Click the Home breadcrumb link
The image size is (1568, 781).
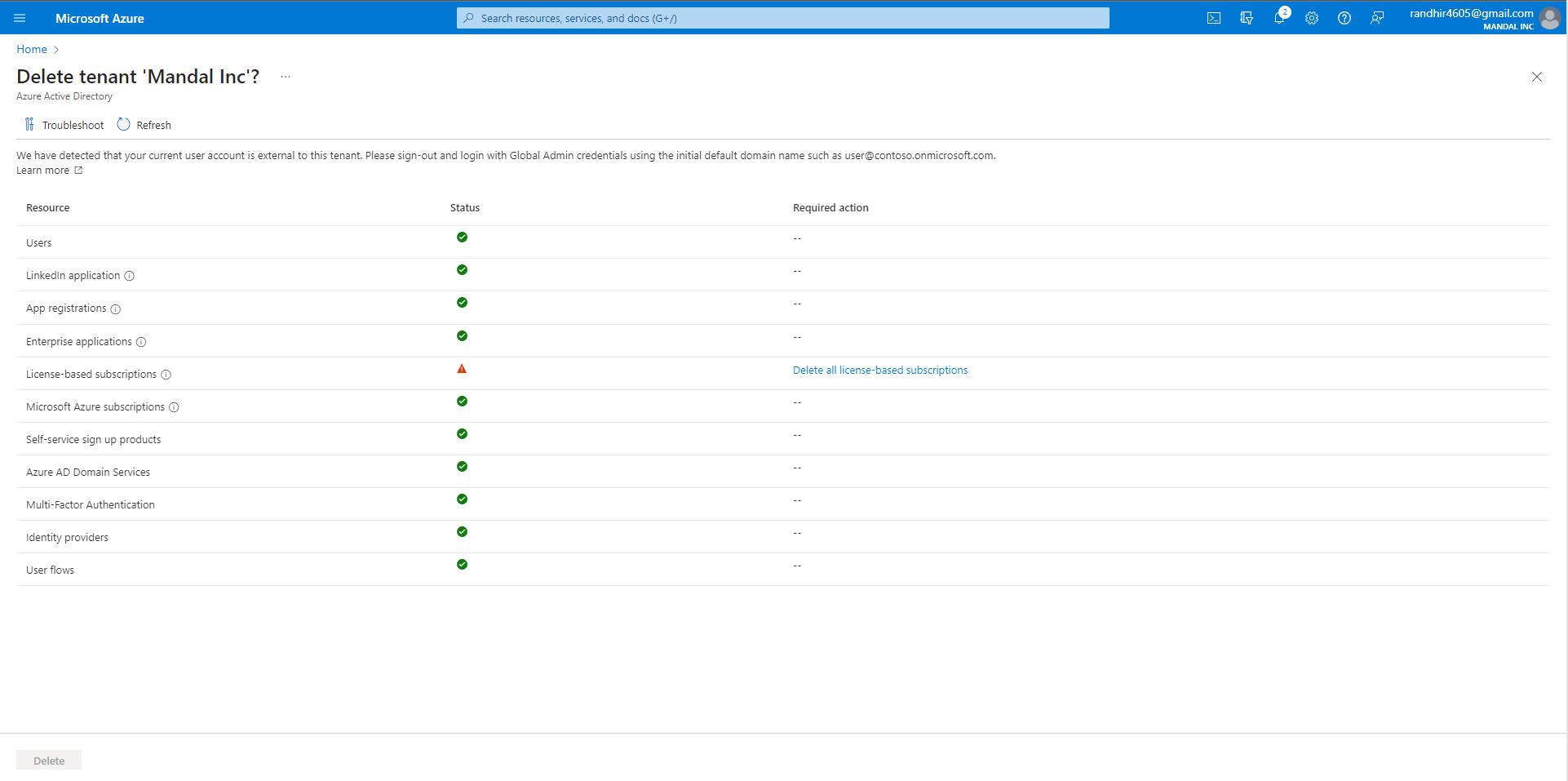pos(32,49)
